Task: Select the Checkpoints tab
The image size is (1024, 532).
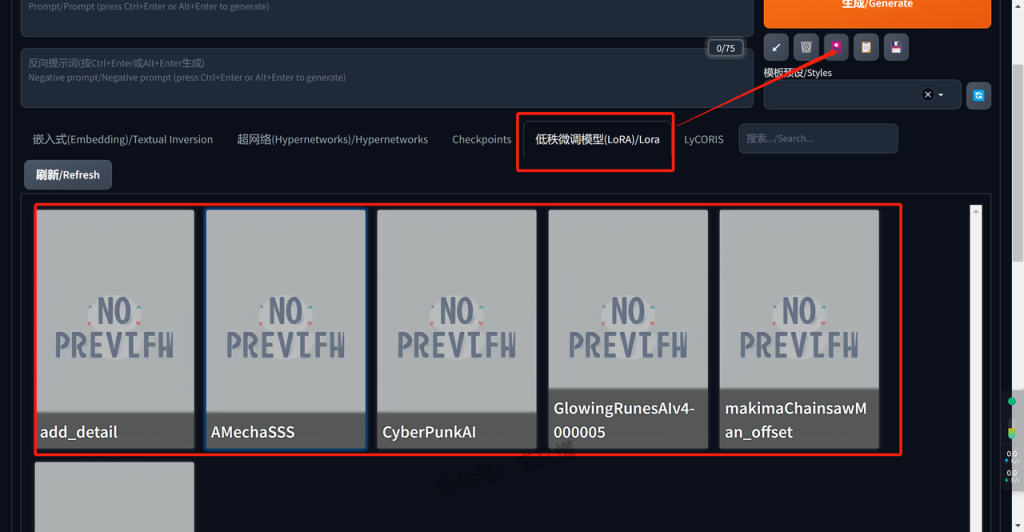Action: [481, 140]
